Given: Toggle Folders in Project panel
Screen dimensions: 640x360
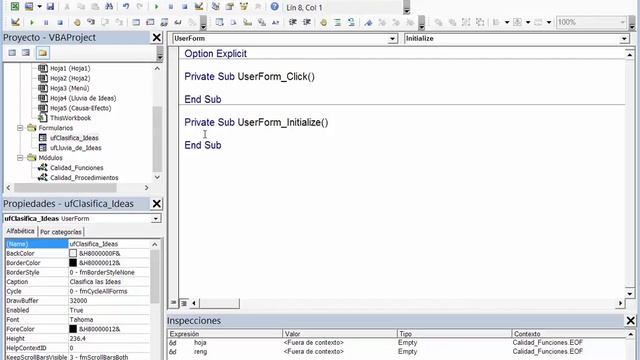Looking at the screenshot, I should (x=43, y=53).
